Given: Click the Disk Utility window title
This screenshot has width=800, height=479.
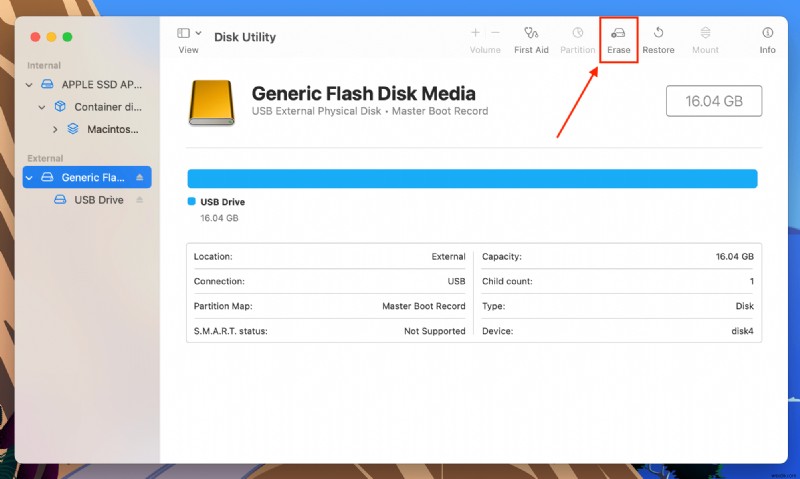Looking at the screenshot, I should 245,37.
